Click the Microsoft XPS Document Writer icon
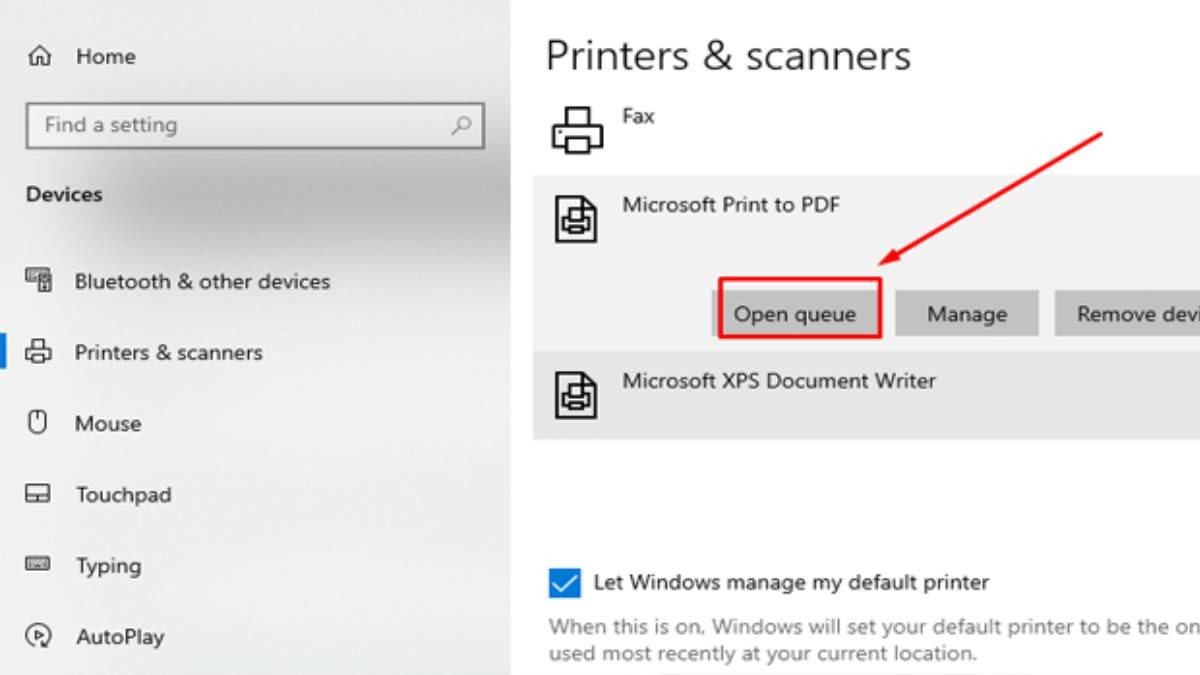The image size is (1200, 675). (577, 395)
